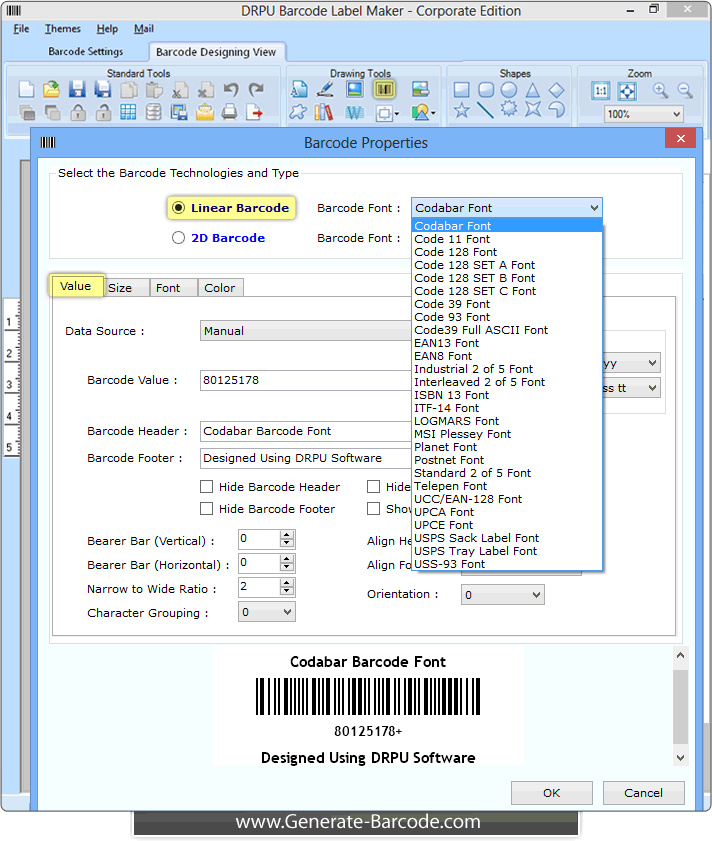Select the Pencil drawing tool
Viewport: 712px width, 841px height.
(x=325, y=89)
